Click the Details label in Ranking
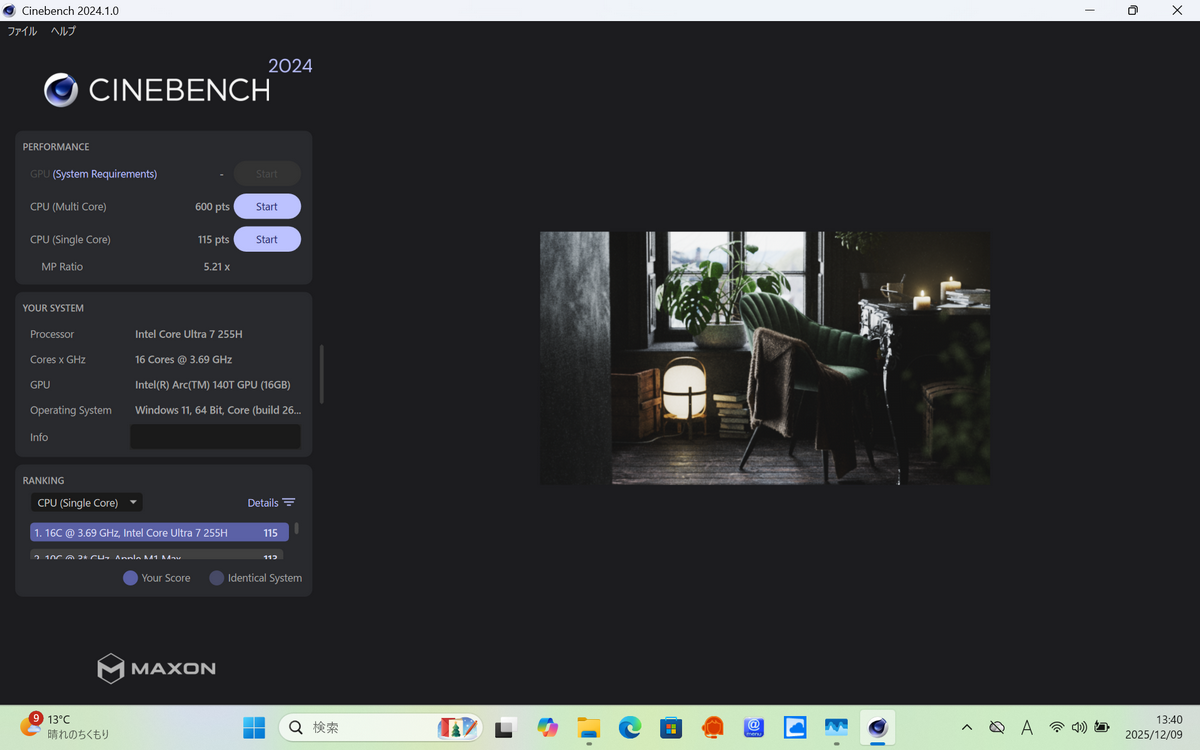 (263, 503)
